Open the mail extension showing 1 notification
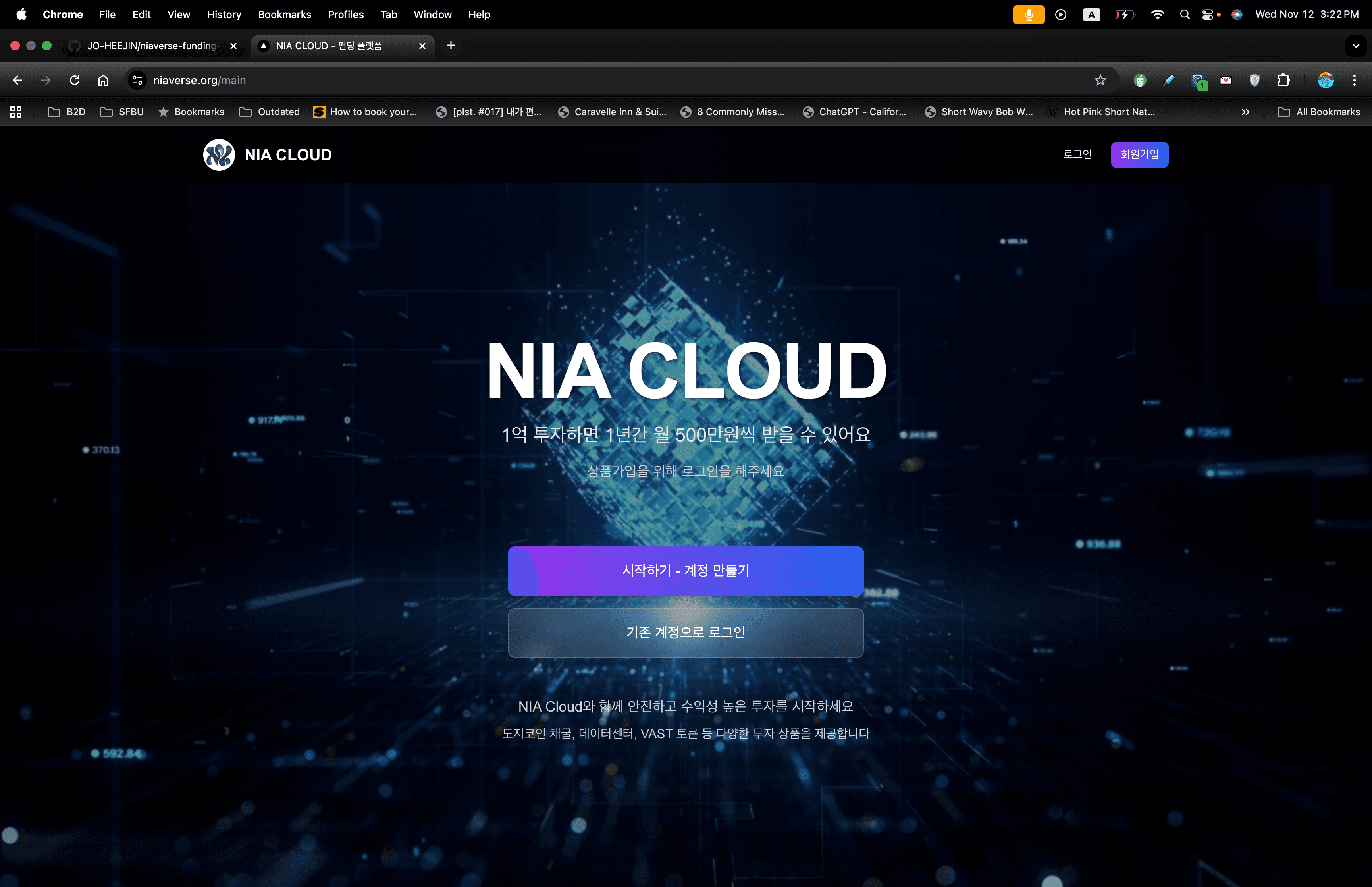 [x=1199, y=80]
